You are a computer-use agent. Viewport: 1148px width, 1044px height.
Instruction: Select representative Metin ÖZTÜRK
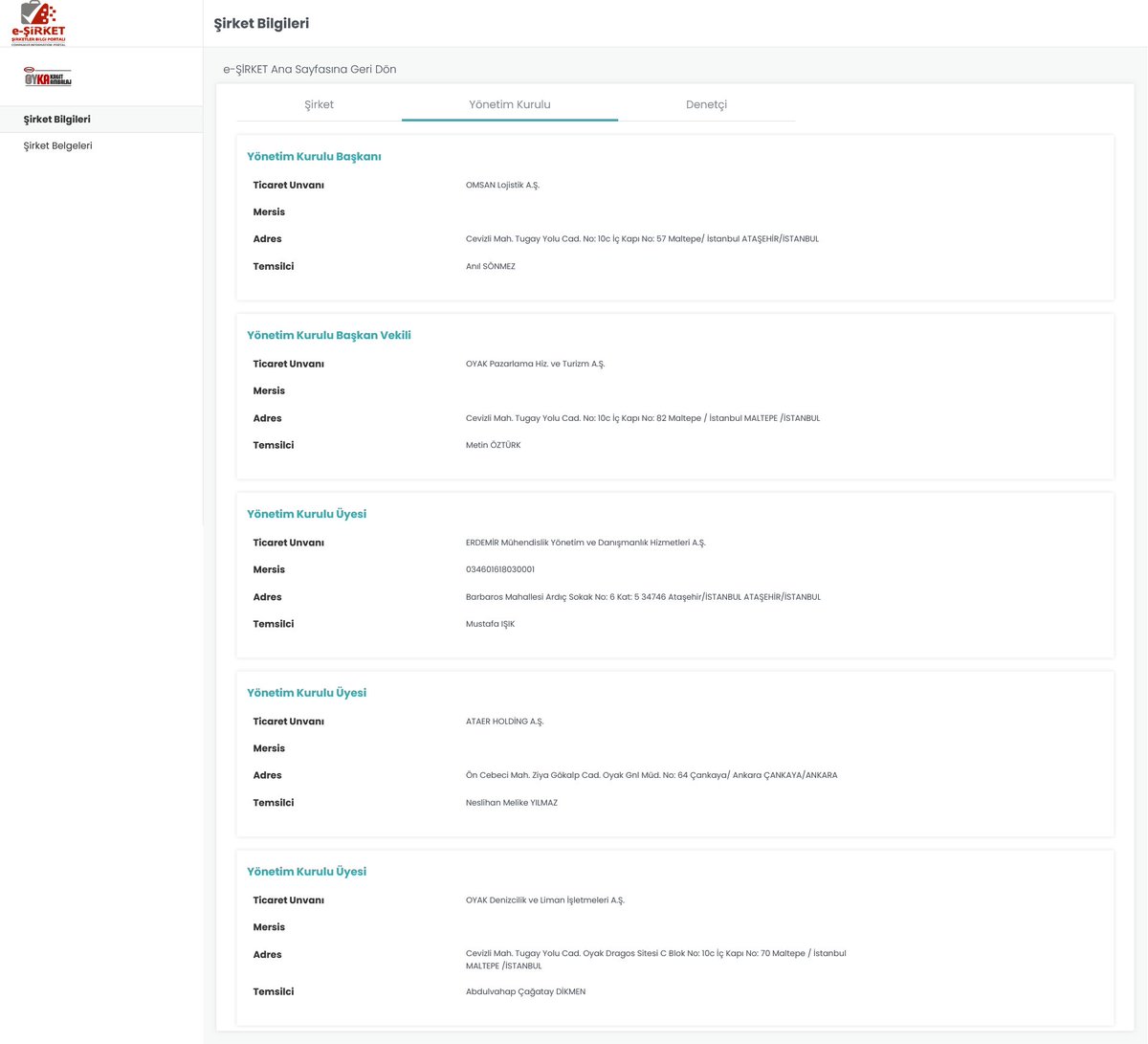[494, 446]
